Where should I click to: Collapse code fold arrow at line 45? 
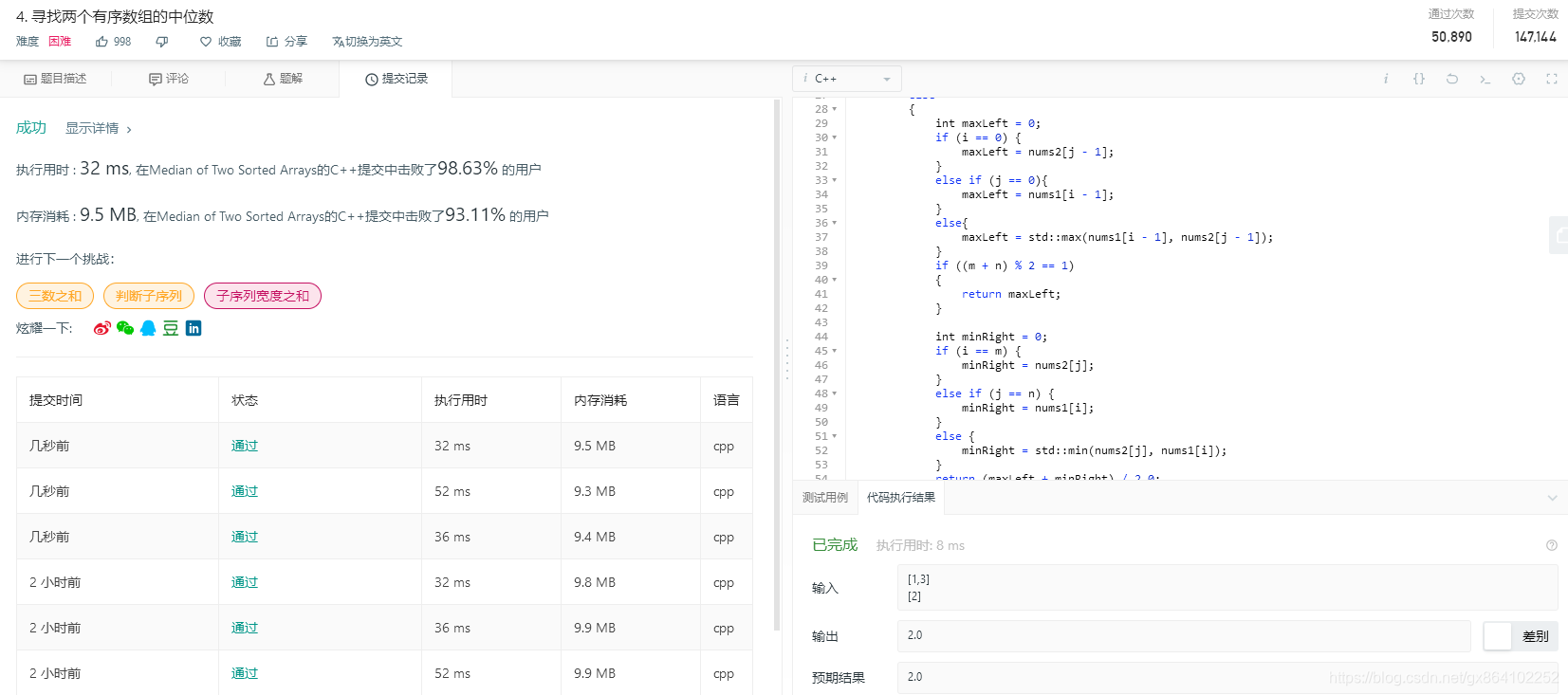coord(835,351)
